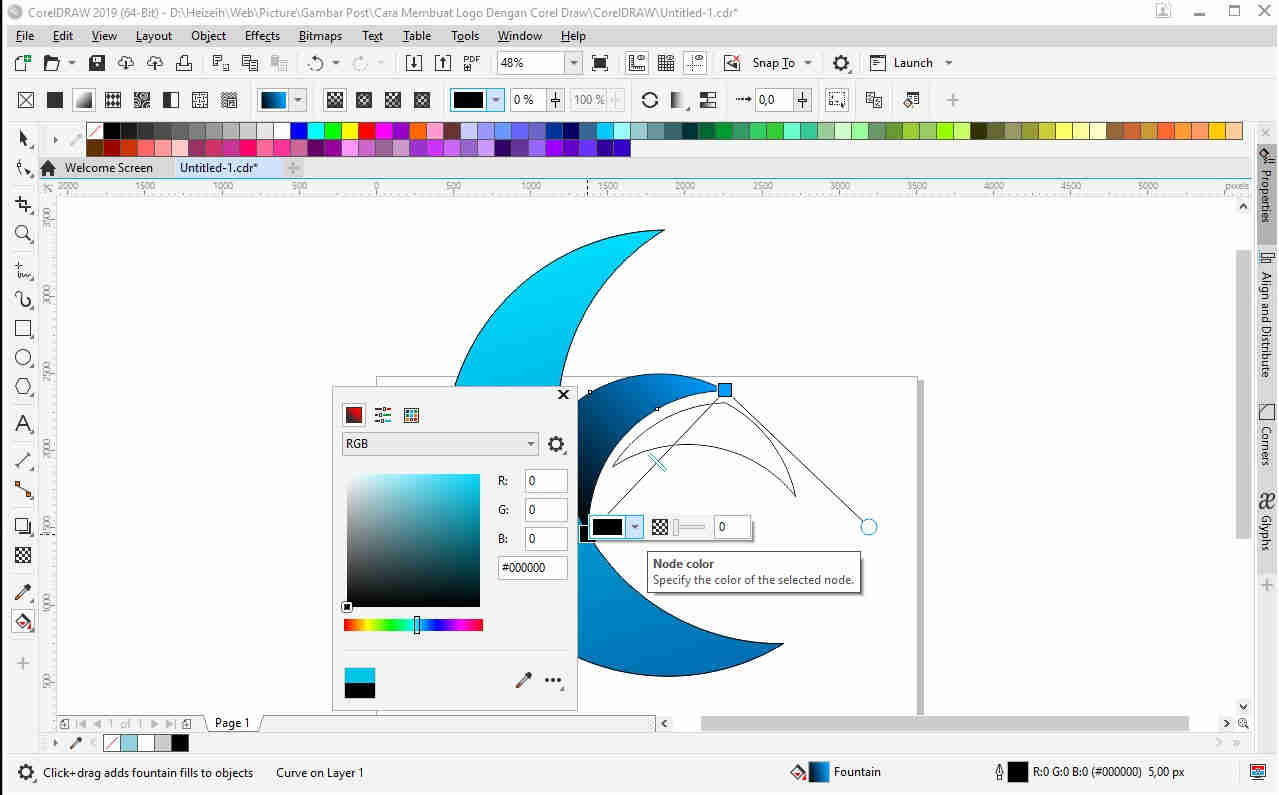Select the Shape tool in toolbox
The image size is (1279, 795).
point(24,168)
